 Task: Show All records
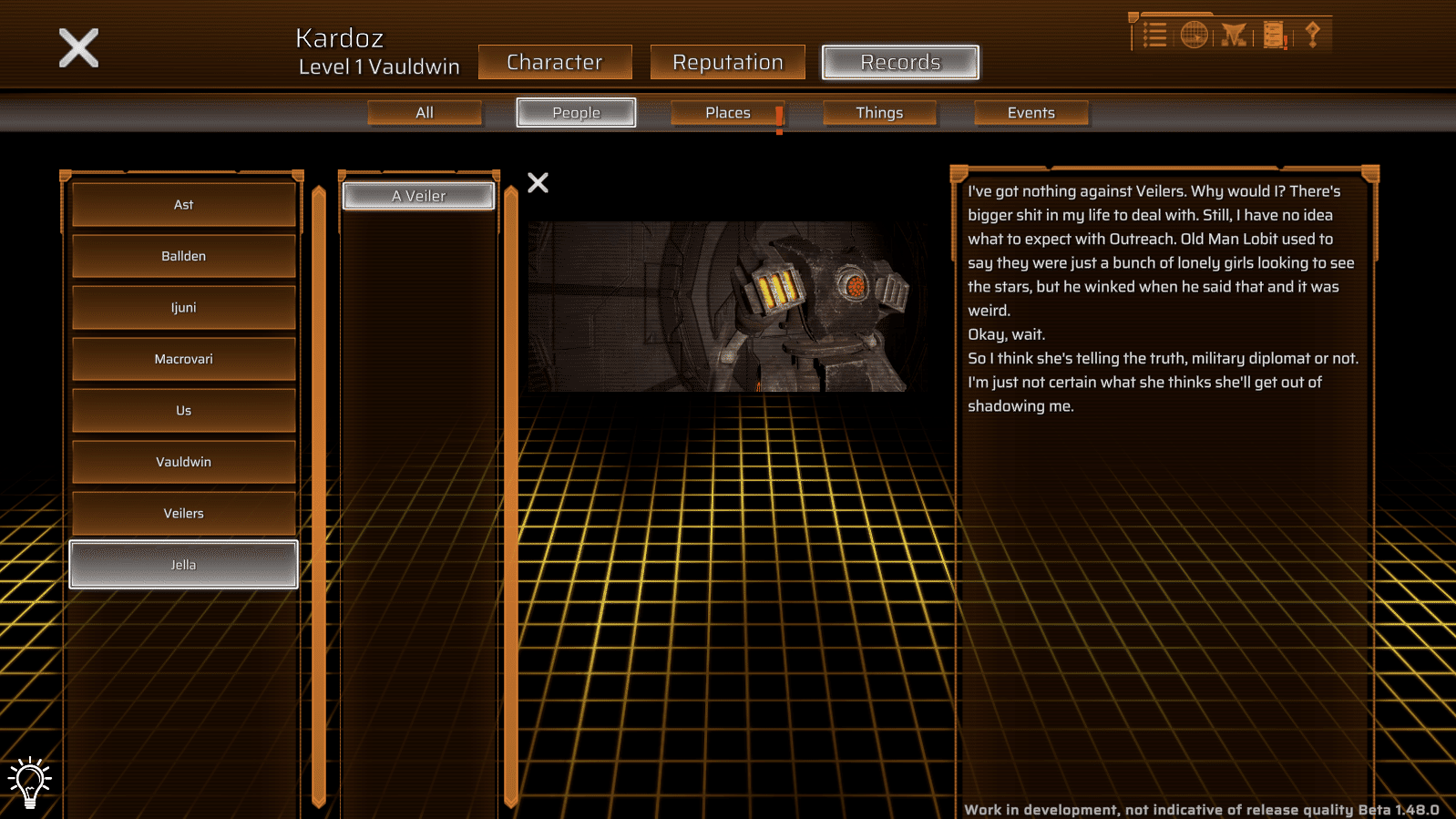click(425, 113)
